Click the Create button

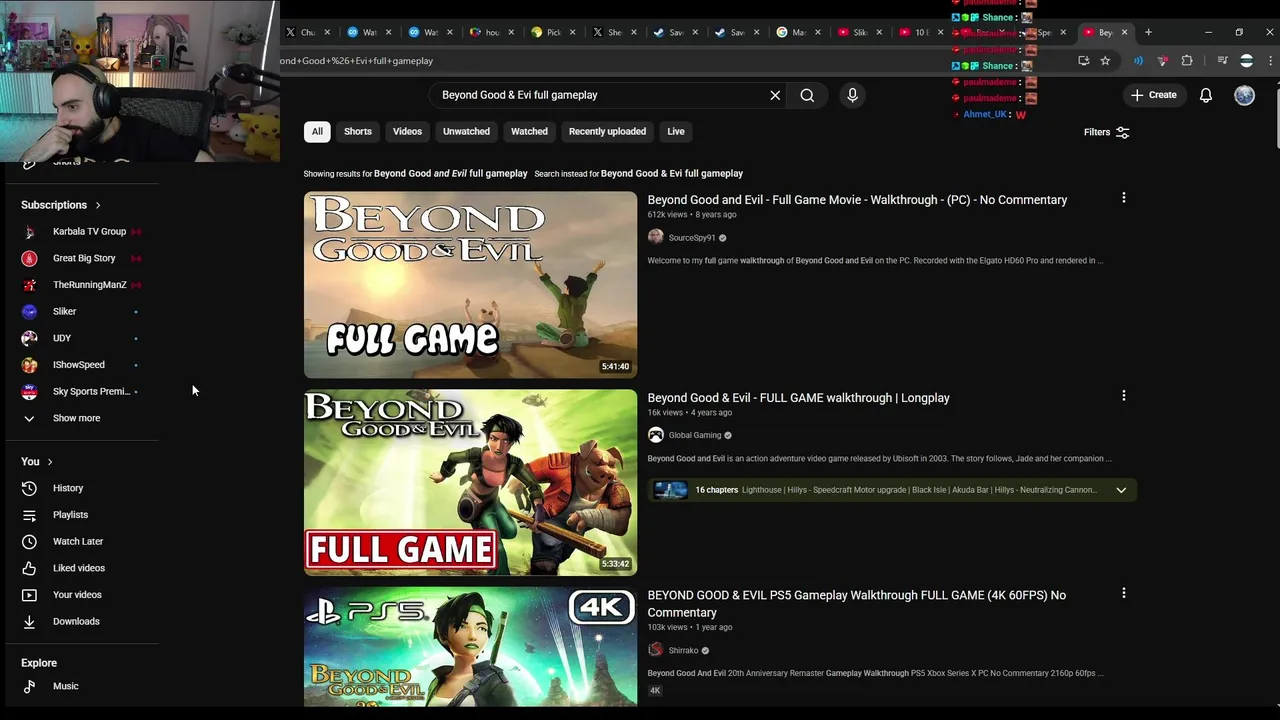1153,95
